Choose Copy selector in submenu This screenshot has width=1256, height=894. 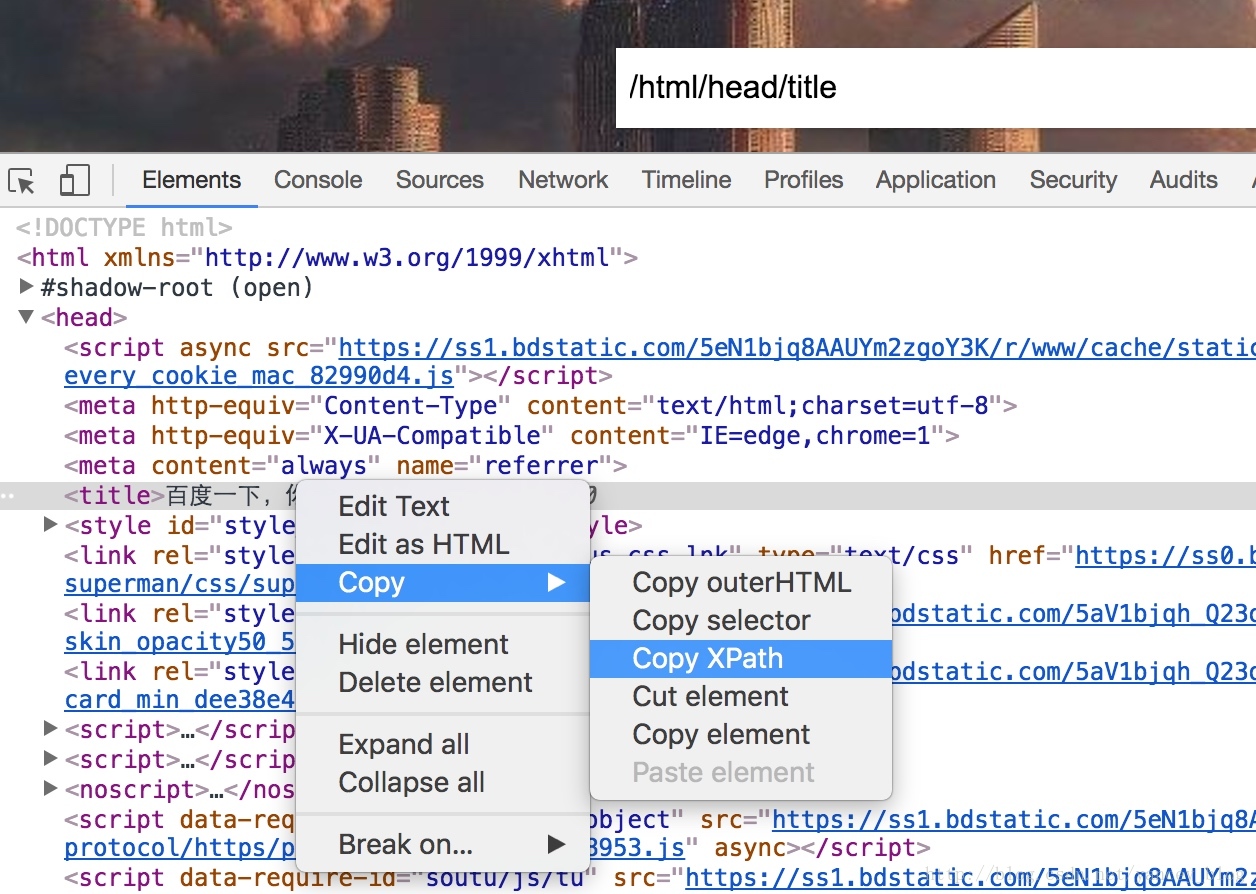coord(741,620)
